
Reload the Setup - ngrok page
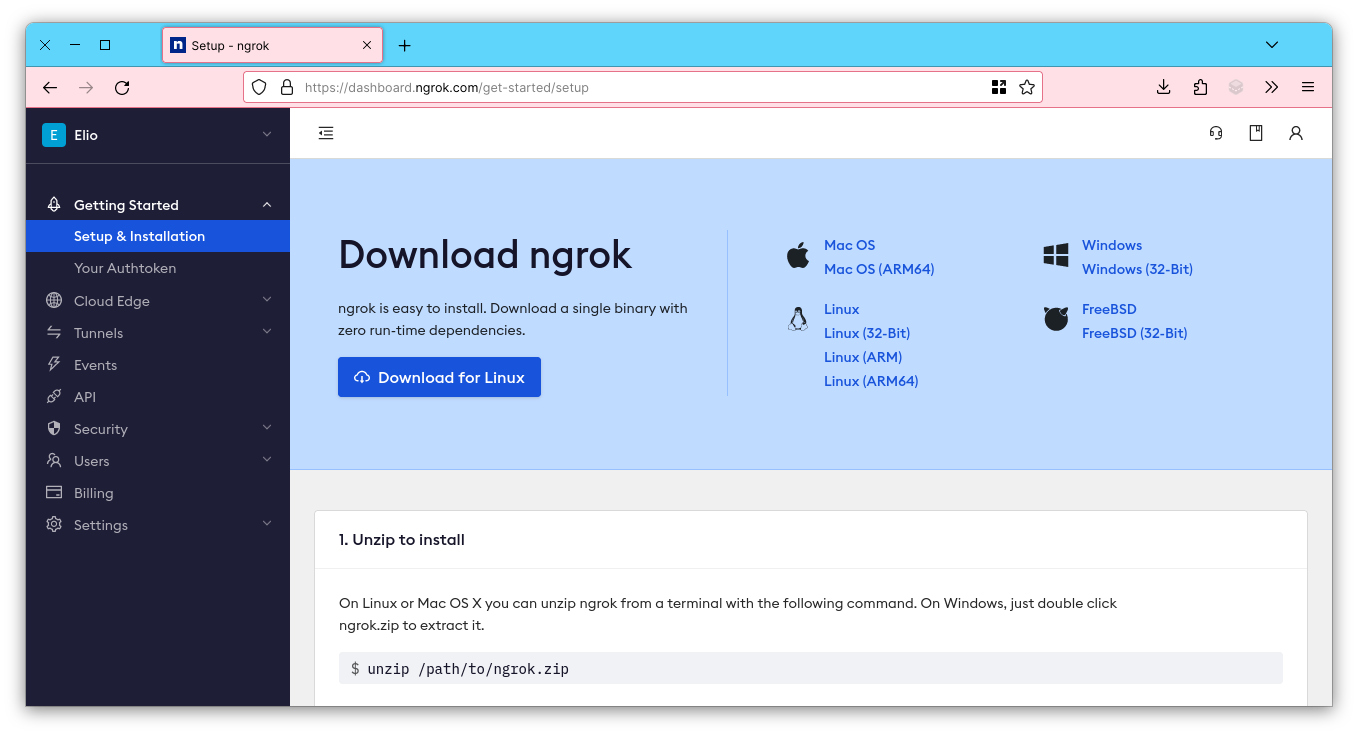click(122, 87)
